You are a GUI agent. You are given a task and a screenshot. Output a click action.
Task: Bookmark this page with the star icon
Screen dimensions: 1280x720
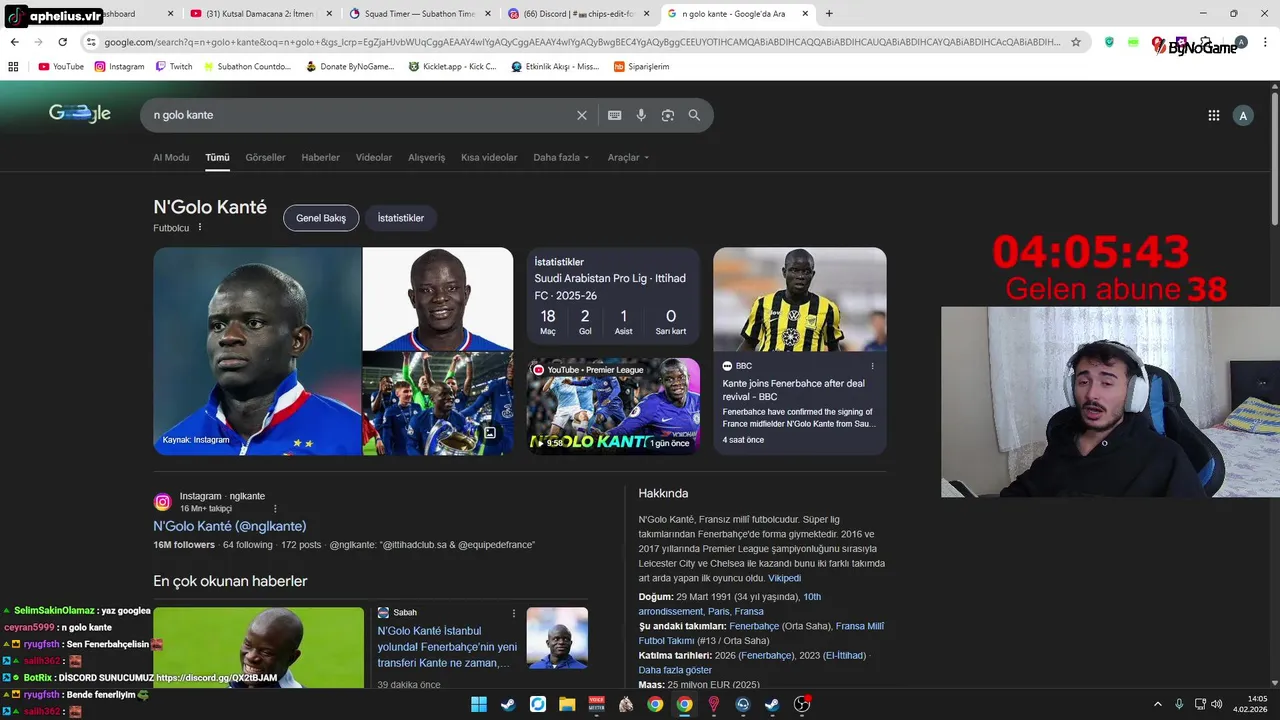1076,42
